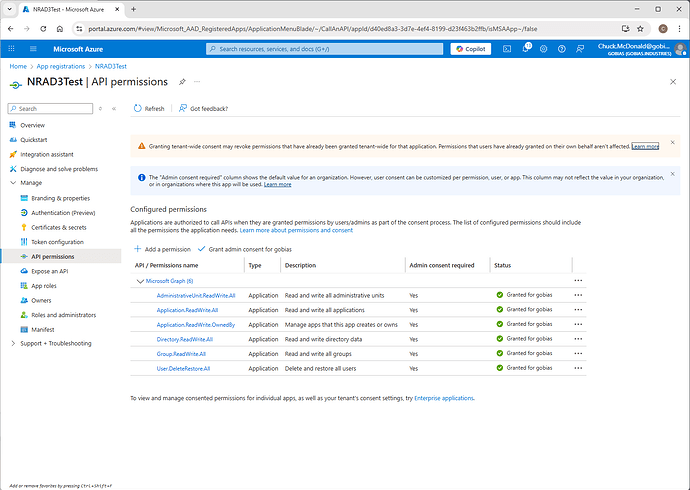Image resolution: width=690 pixels, height=490 pixels.
Task: Open User.DeleteRestore.All permission
Action: pyautogui.click(x=184, y=369)
